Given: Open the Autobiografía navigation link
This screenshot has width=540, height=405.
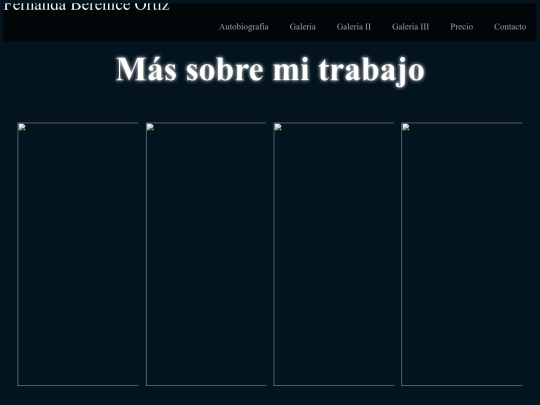Looking at the screenshot, I should click(x=243, y=27).
